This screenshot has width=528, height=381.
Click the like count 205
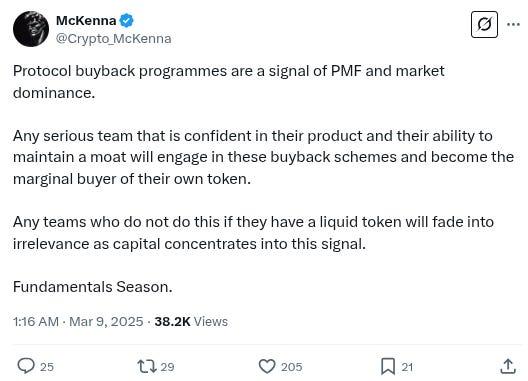click(292, 367)
